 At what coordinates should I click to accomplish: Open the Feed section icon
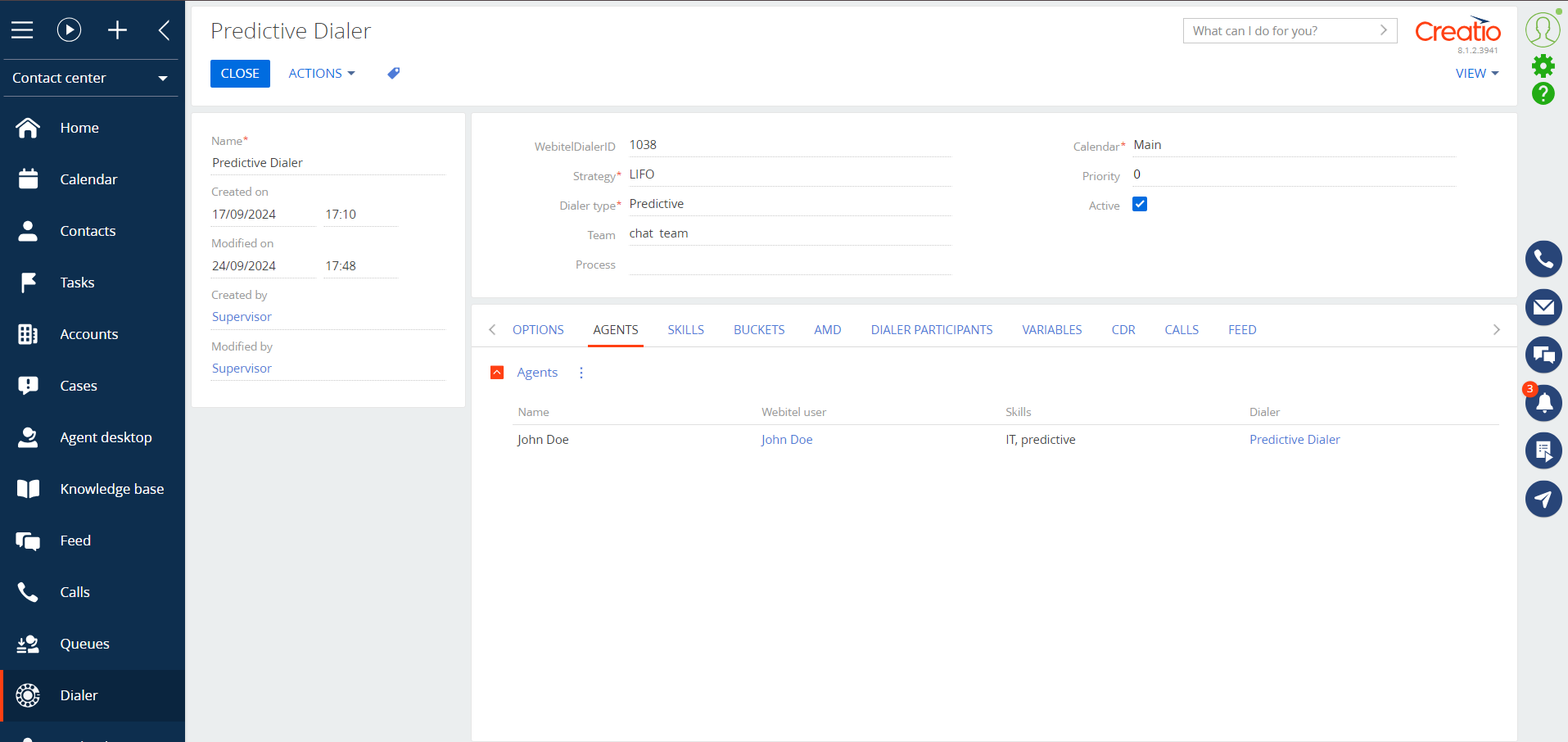point(28,541)
